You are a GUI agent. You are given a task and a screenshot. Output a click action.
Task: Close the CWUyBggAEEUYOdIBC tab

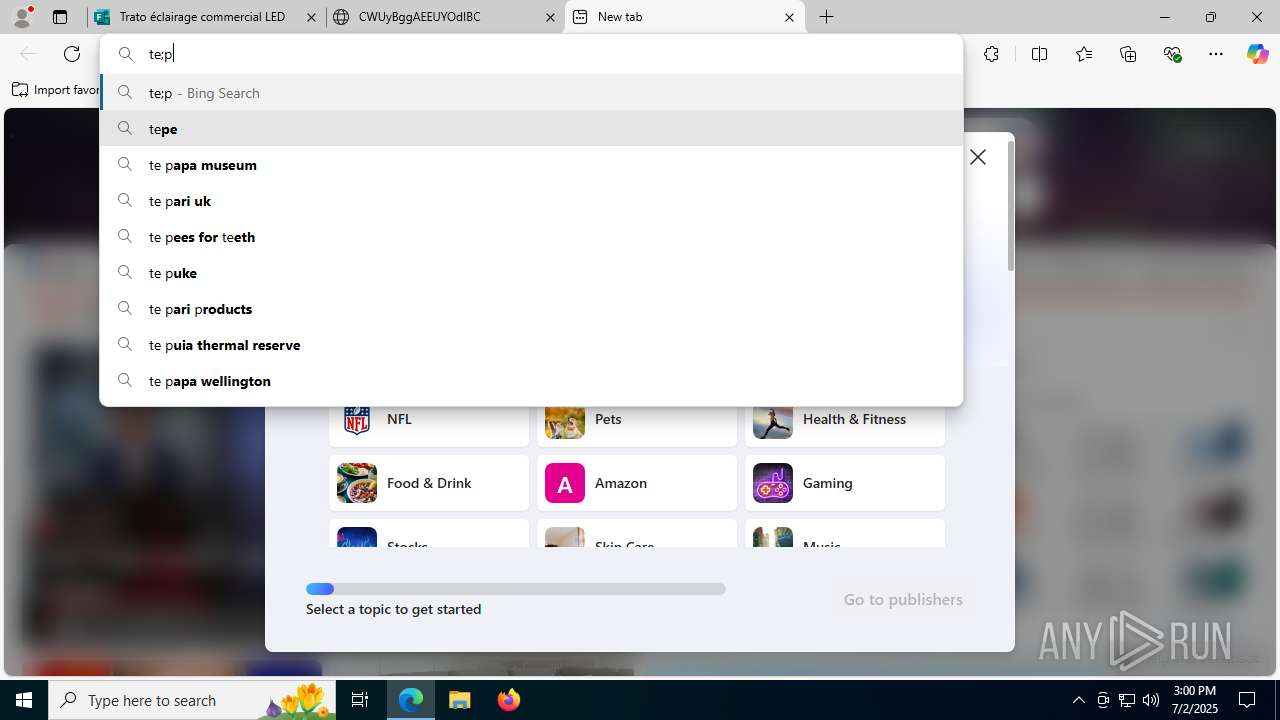(550, 17)
